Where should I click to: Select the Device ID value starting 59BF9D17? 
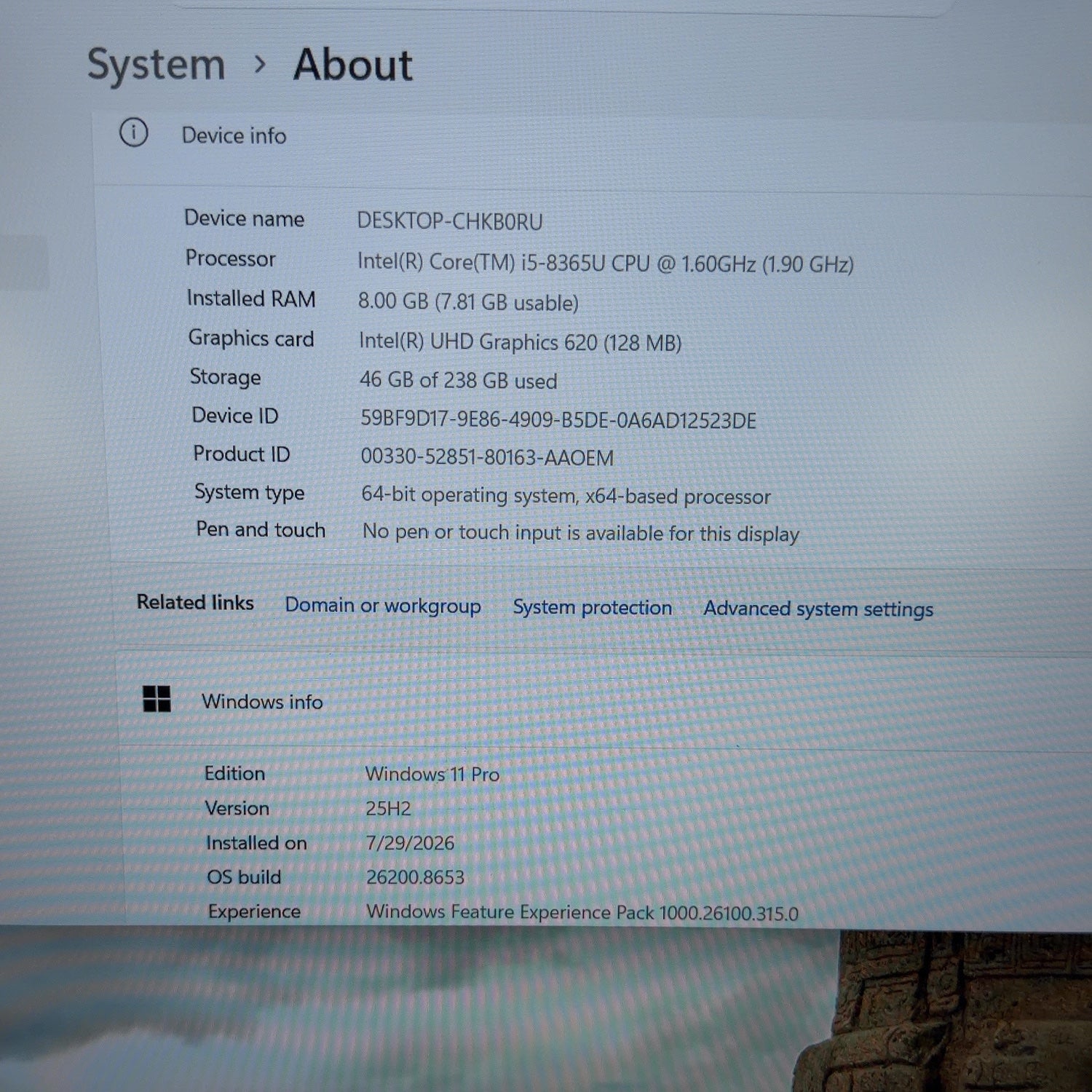[558, 420]
